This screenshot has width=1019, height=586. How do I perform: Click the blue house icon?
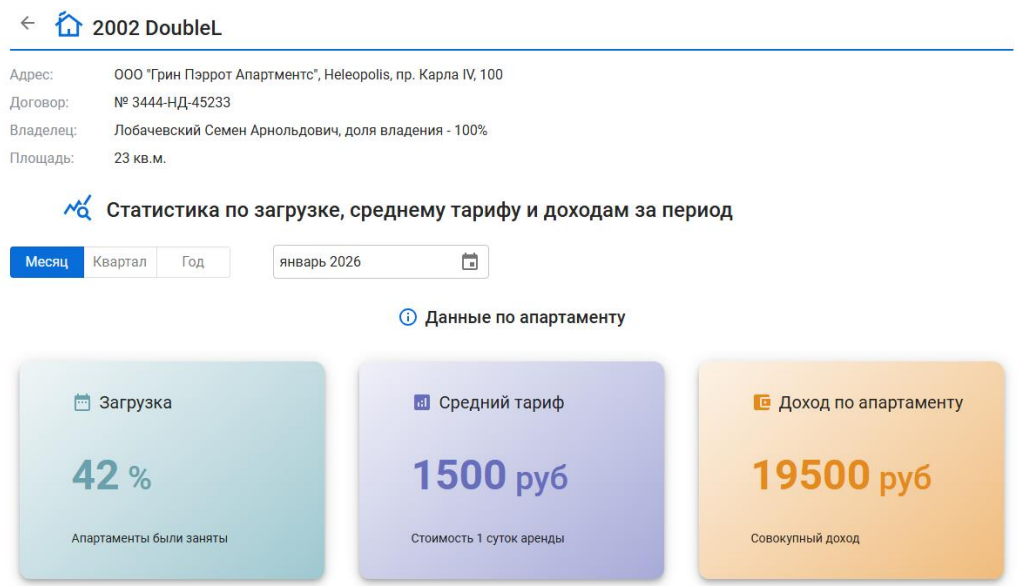(x=68, y=25)
